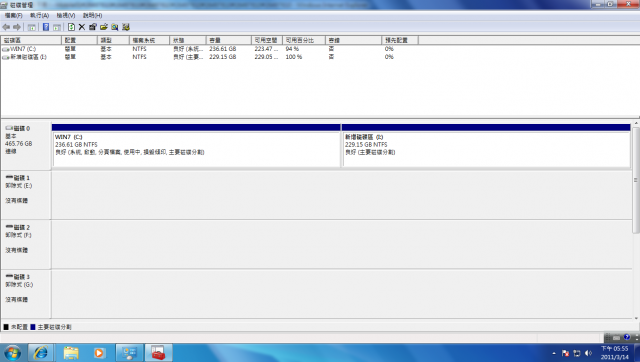Click the 229.05 free space cell
The width and height of the screenshot is (640, 362).
tap(266, 57)
